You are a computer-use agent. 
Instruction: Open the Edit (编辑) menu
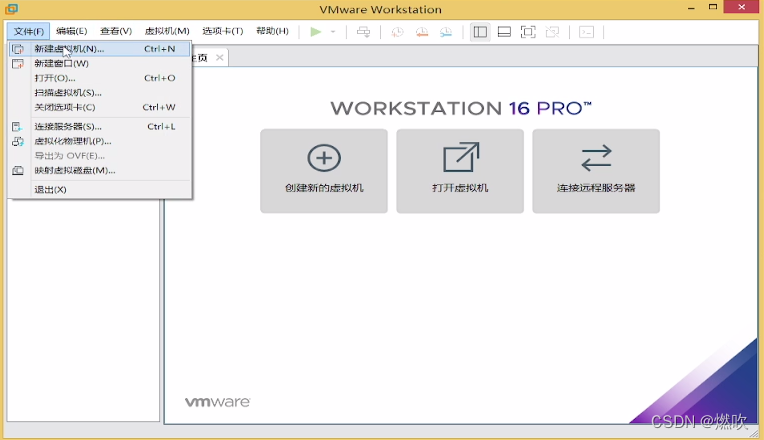pyautogui.click(x=72, y=31)
